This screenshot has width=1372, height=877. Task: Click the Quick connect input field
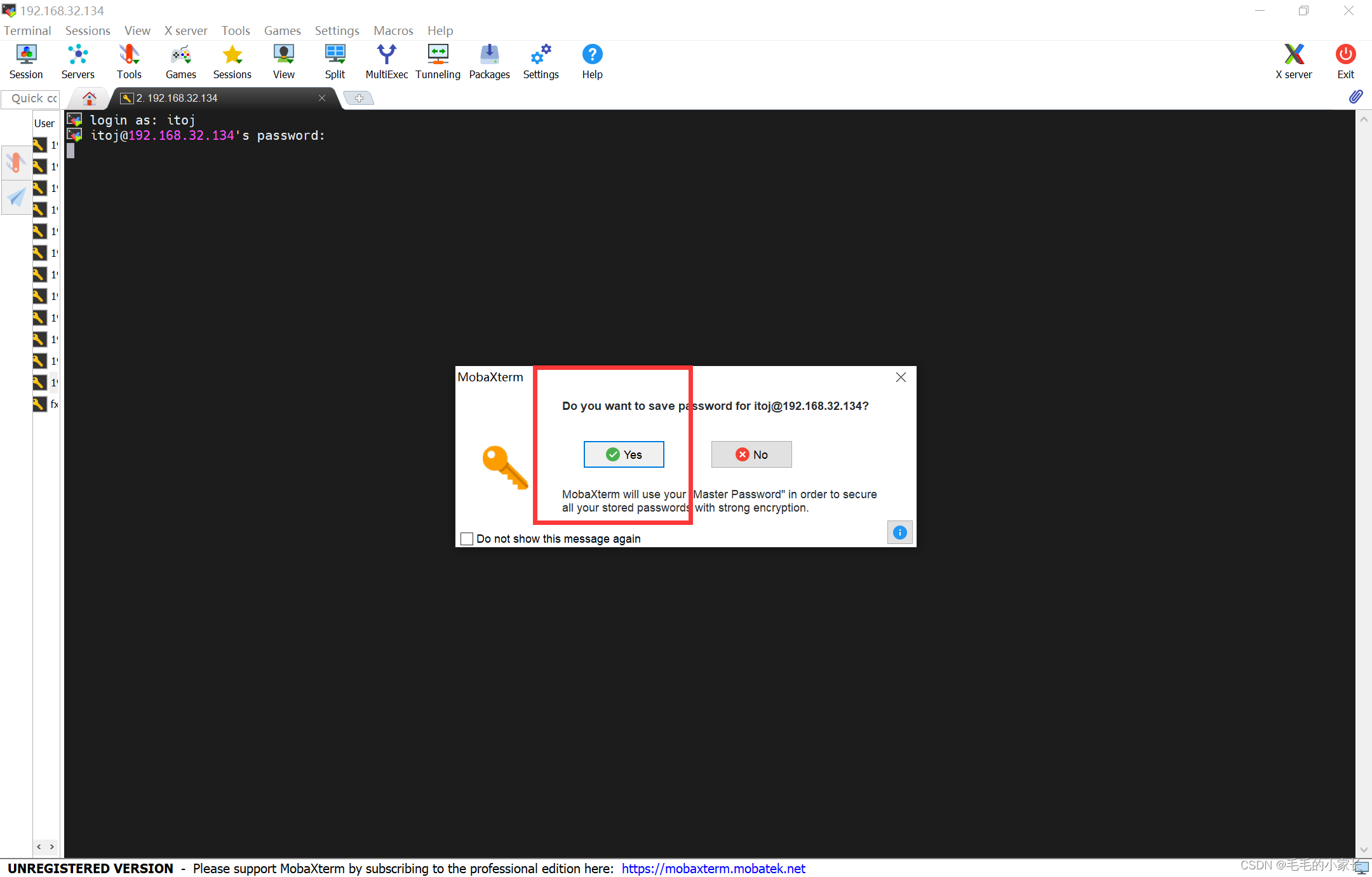pyautogui.click(x=31, y=99)
